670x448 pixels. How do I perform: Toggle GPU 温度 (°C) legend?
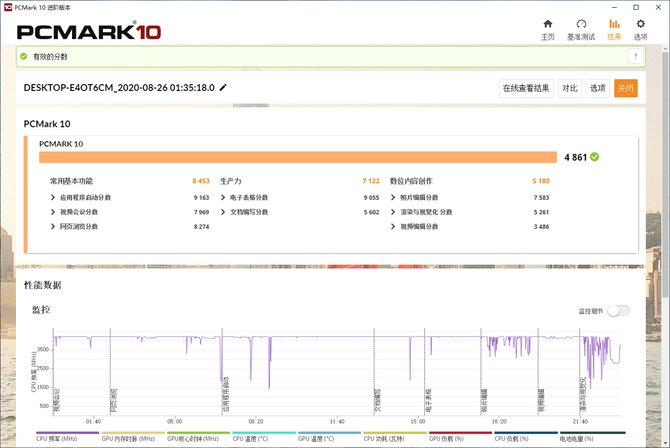coord(329,436)
